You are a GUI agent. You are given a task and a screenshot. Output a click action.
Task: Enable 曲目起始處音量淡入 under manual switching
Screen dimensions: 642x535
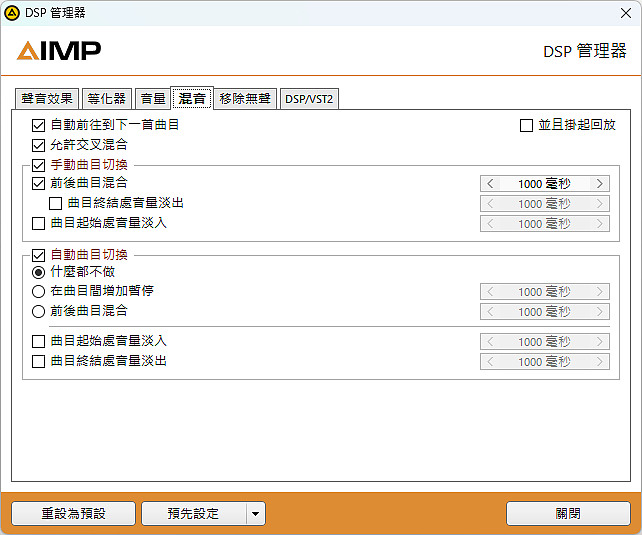click(38, 223)
